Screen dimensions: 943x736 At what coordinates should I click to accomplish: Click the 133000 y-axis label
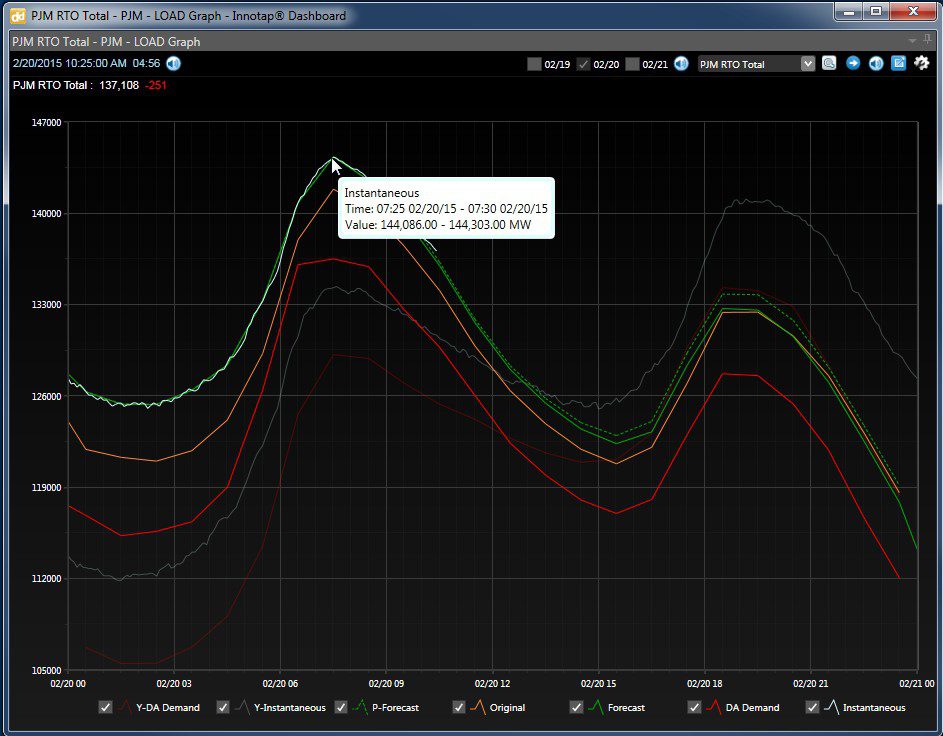(46, 305)
